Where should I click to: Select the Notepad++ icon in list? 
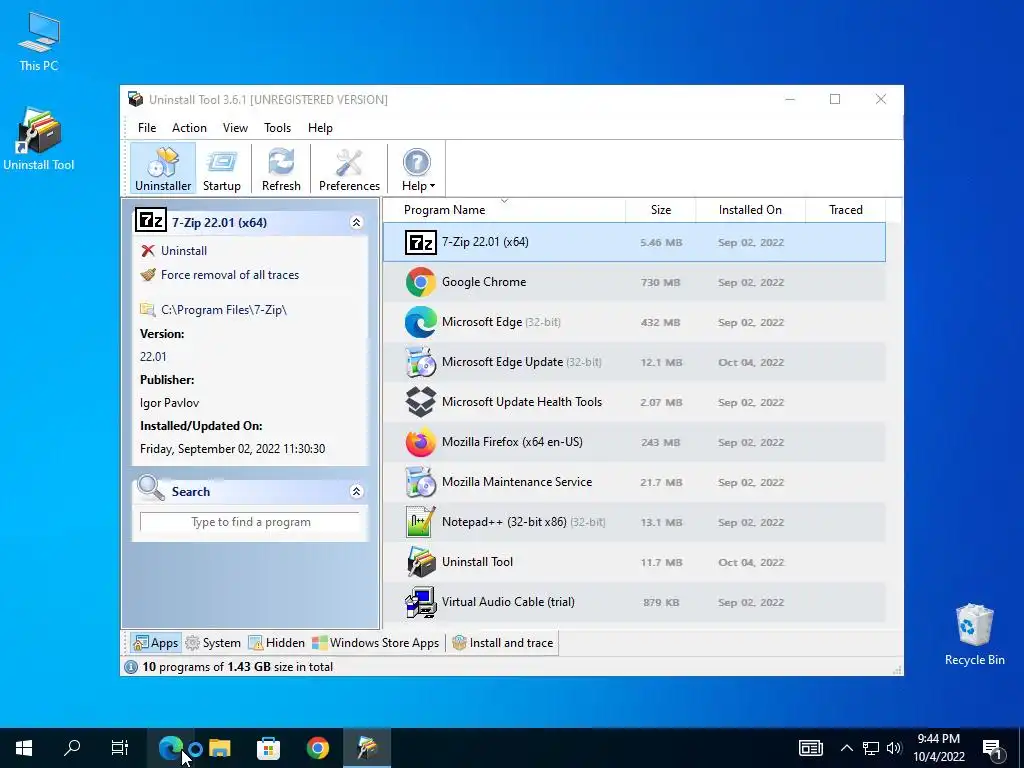[421, 522]
